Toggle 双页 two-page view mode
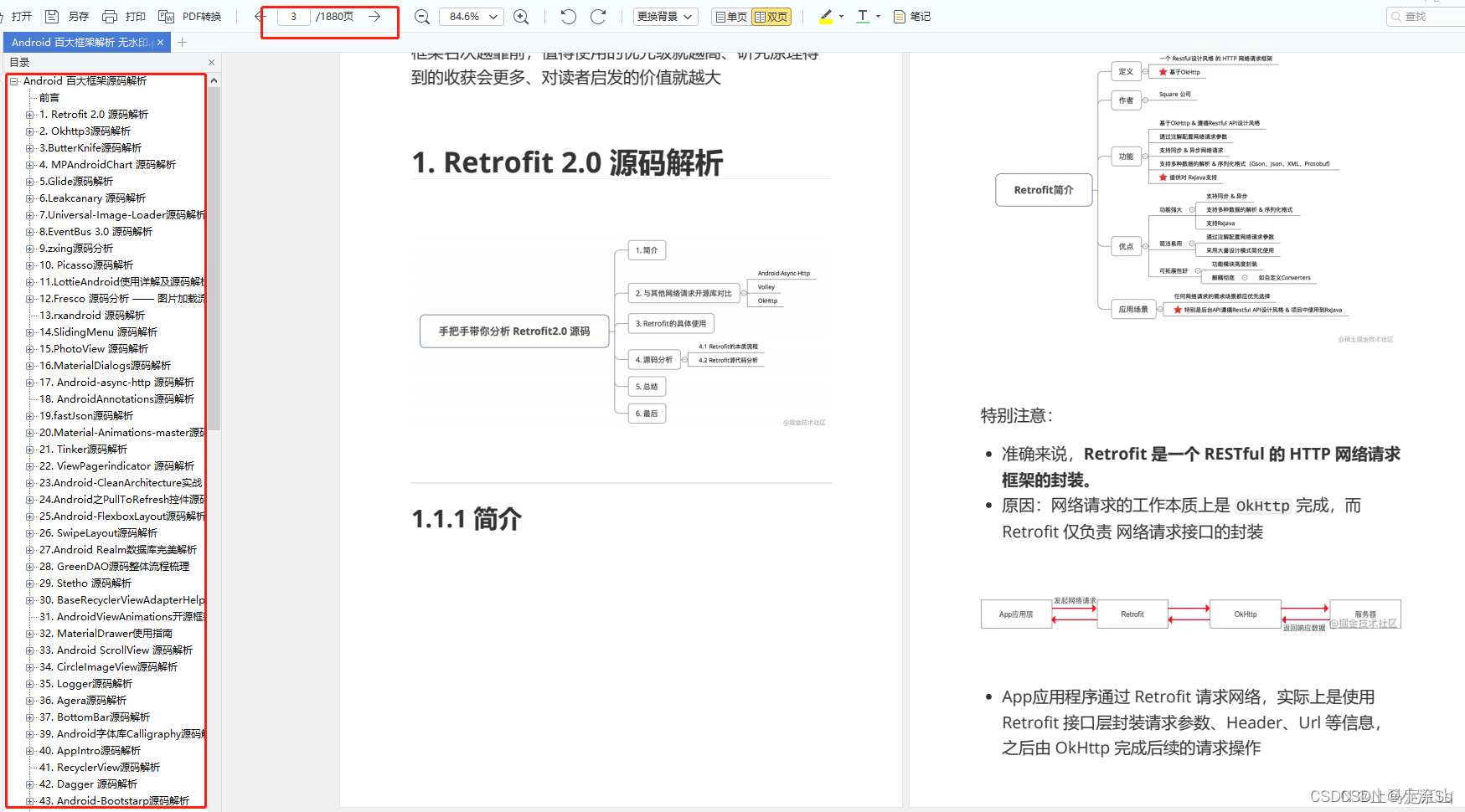Screen dimensions: 1465x812 click(771, 16)
